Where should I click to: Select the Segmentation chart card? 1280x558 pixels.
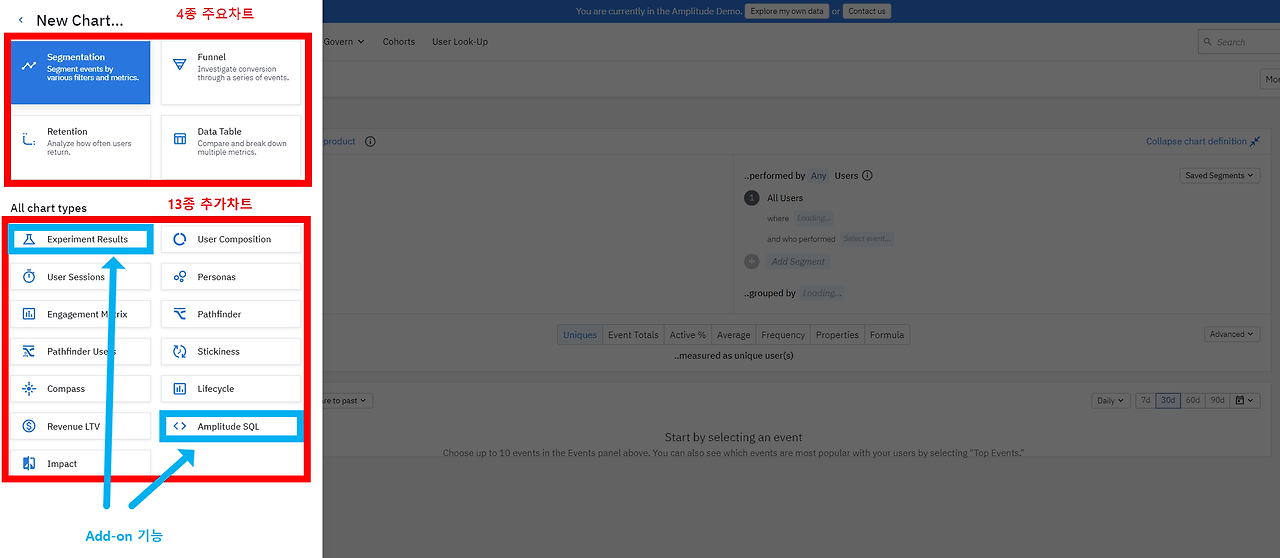click(x=81, y=72)
